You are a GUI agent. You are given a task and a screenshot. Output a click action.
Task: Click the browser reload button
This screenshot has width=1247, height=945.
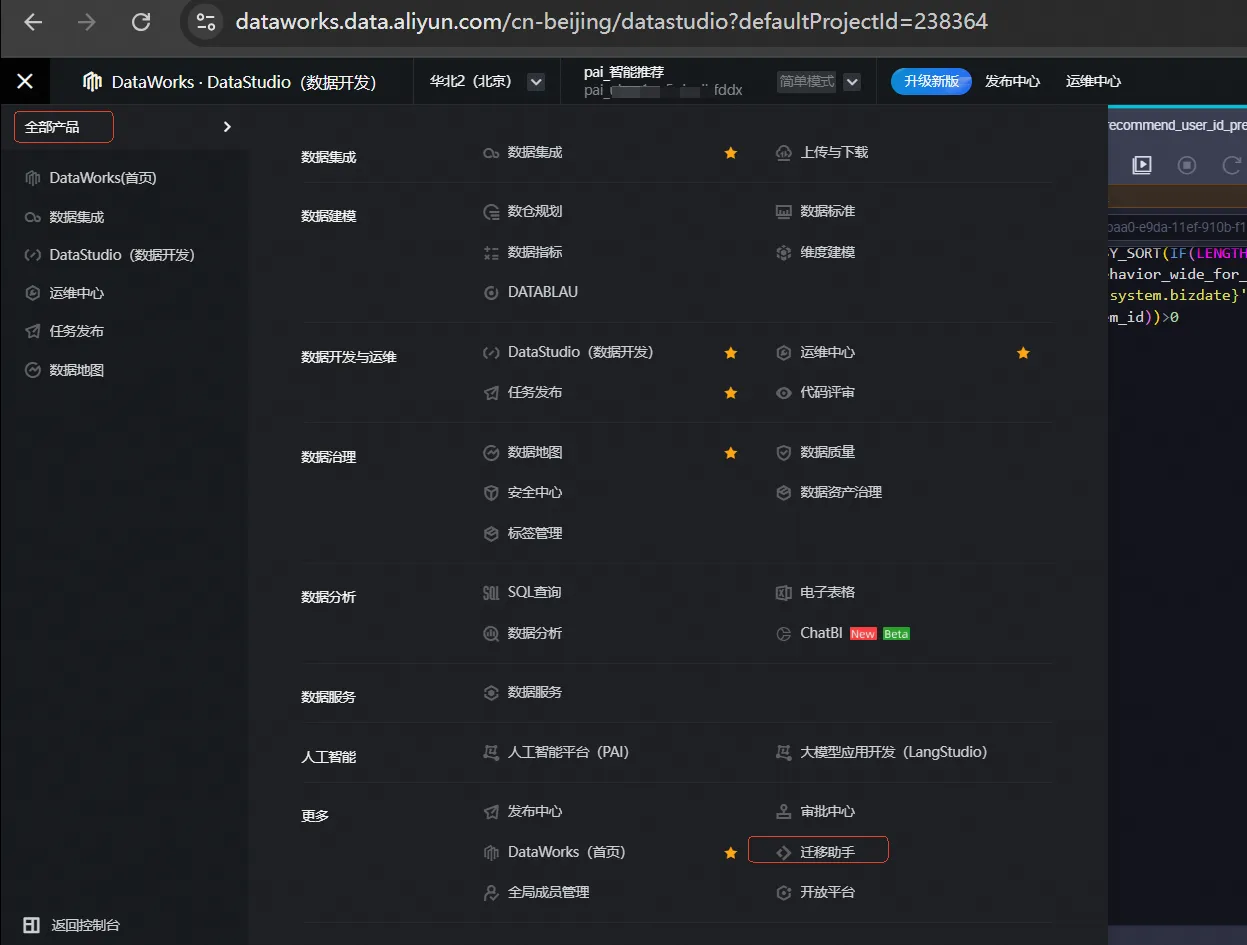pyautogui.click(x=141, y=21)
